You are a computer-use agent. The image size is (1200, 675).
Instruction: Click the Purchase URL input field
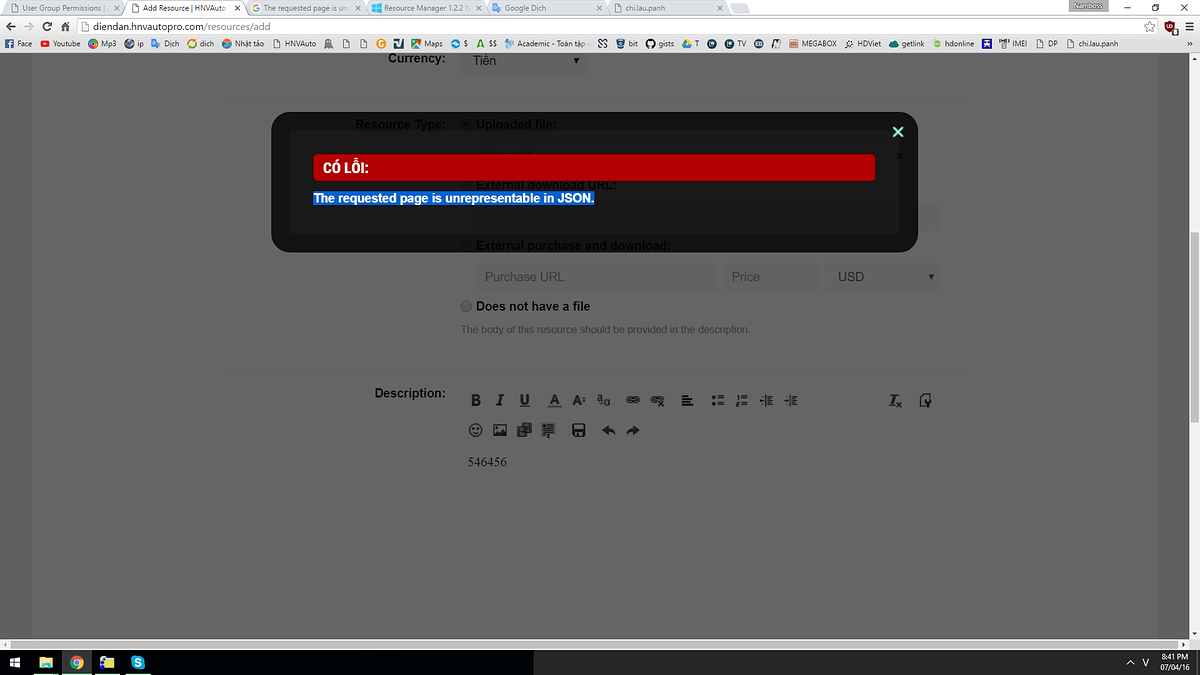click(595, 277)
